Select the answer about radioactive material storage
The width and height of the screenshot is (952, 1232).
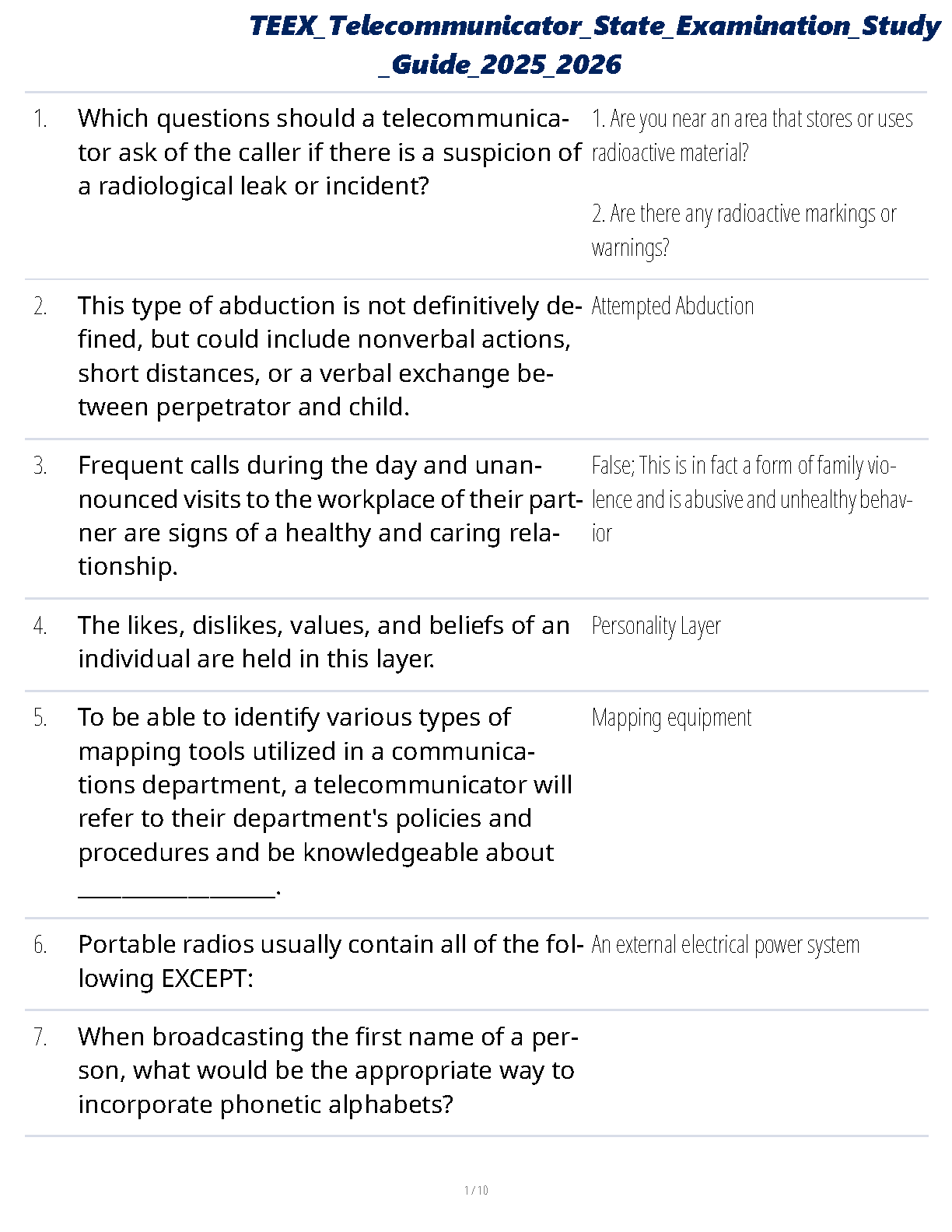(x=751, y=135)
